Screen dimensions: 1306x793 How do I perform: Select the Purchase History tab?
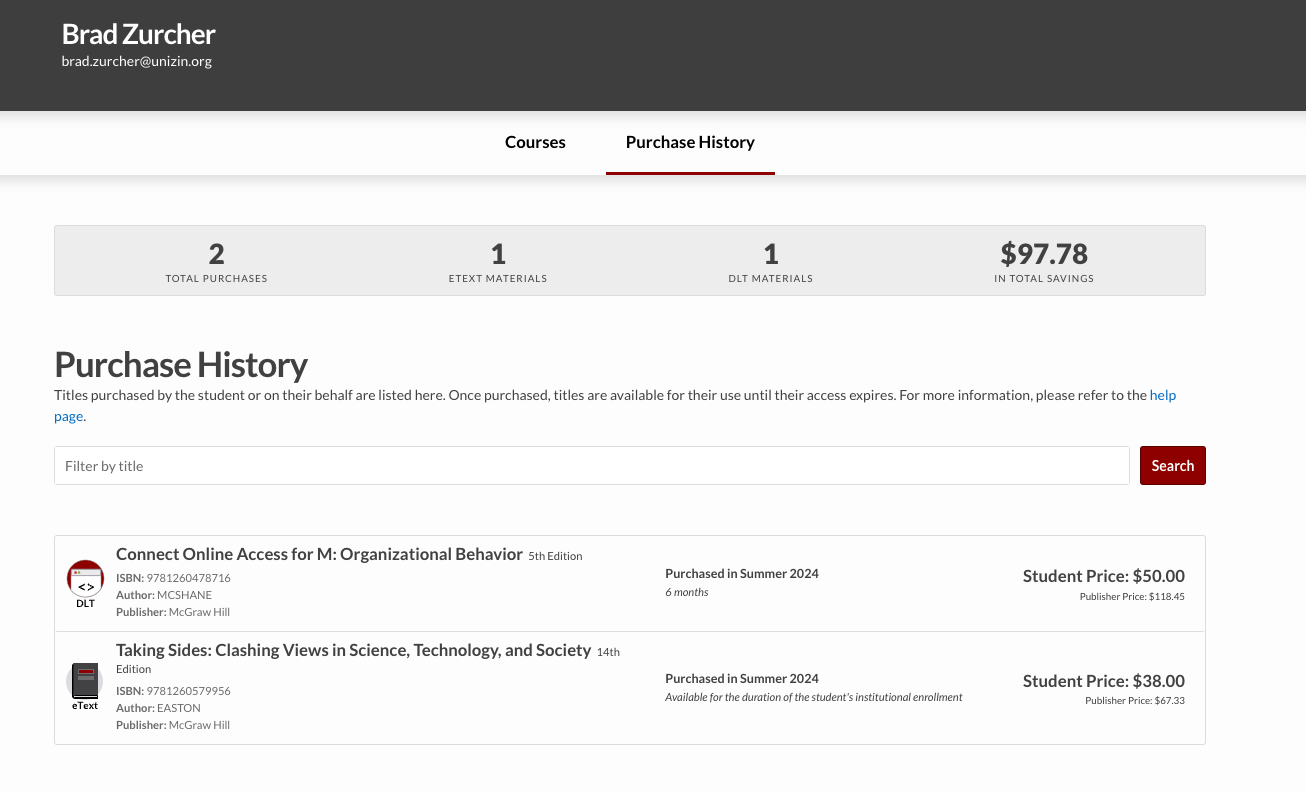pos(690,142)
